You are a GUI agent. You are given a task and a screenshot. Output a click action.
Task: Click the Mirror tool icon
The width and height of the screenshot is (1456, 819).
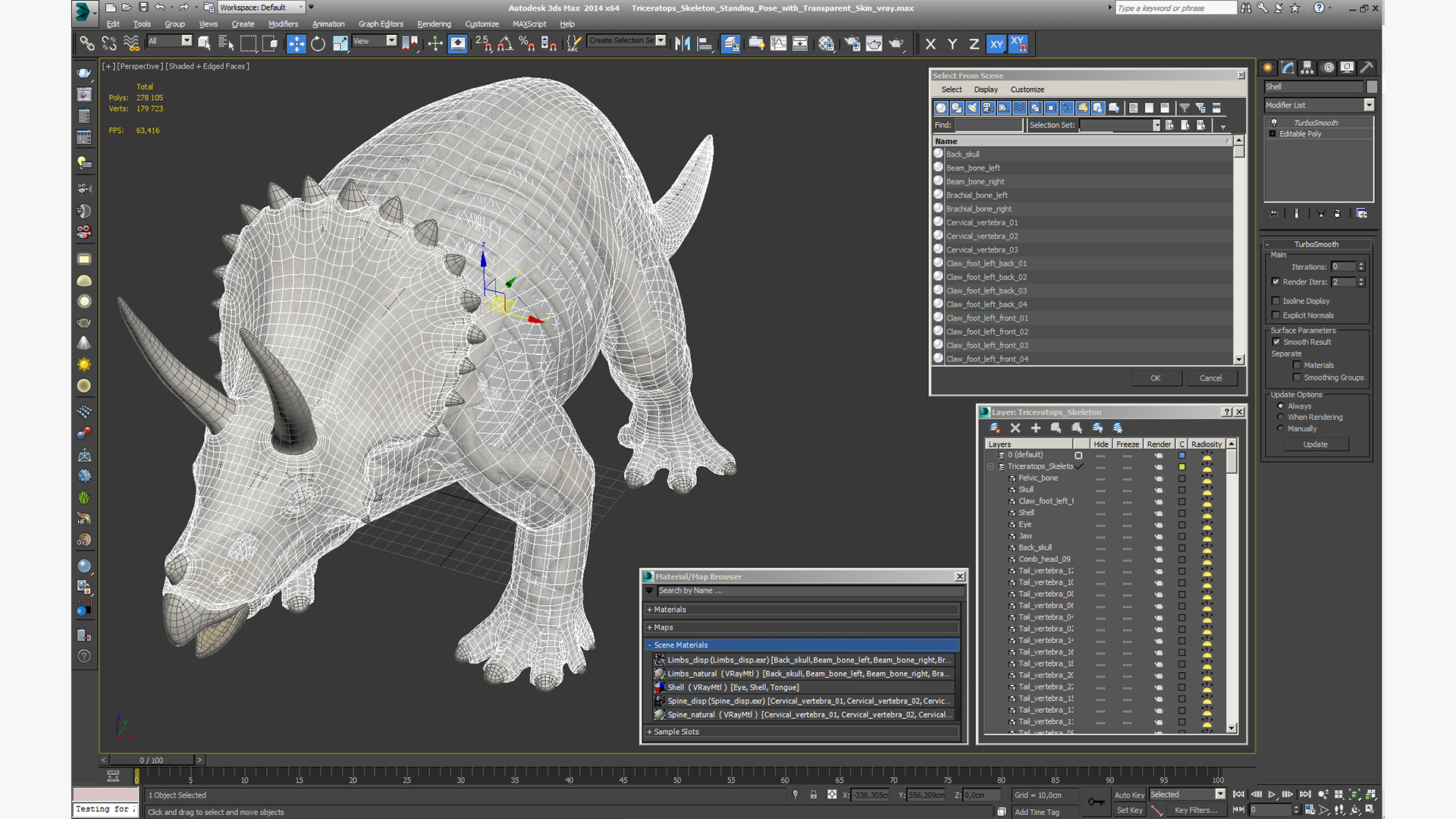point(682,44)
